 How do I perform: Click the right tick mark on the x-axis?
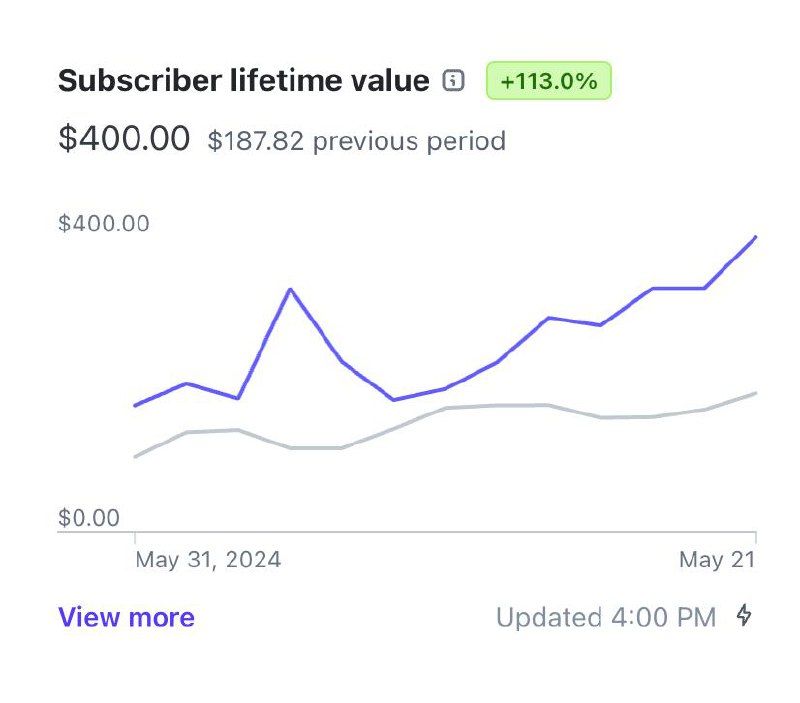755,538
